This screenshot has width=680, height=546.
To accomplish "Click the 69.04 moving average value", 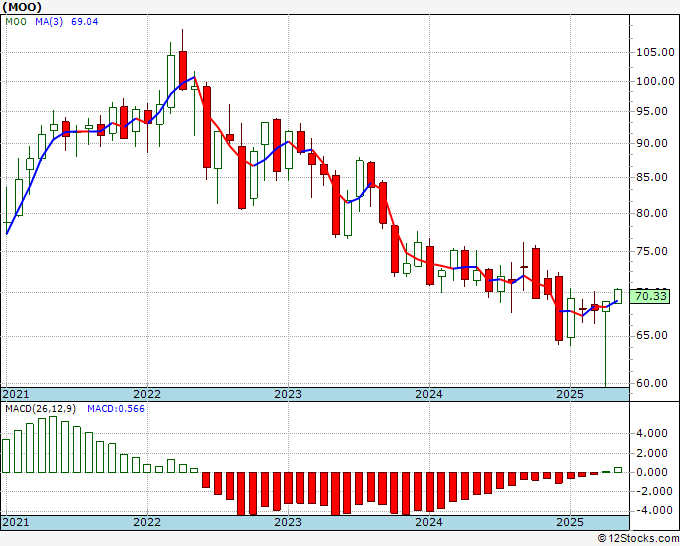I will pyautogui.click(x=85, y=22).
